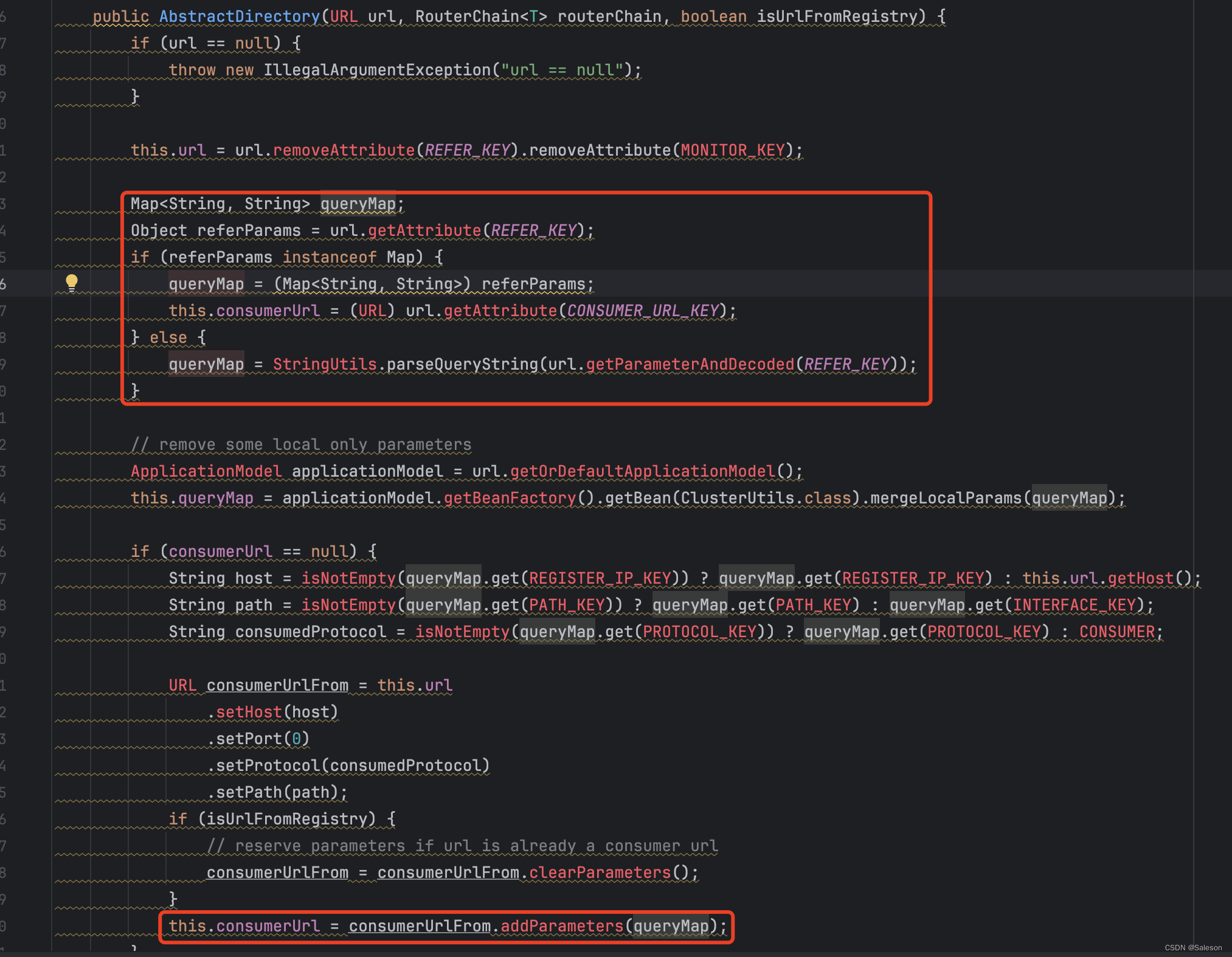1232x957 pixels.
Task: Click consumerUrl in the null check
Action: coord(221,551)
